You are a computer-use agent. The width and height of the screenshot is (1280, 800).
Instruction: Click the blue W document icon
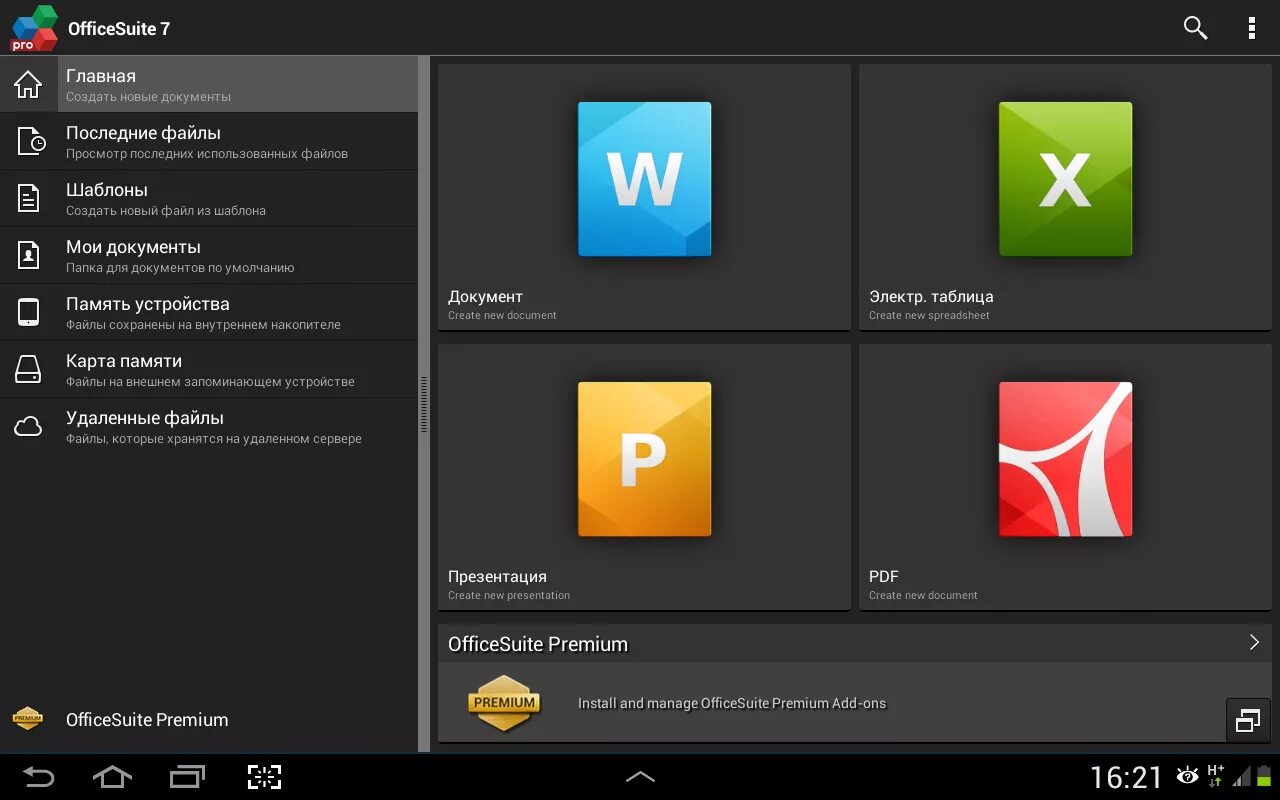coord(644,179)
